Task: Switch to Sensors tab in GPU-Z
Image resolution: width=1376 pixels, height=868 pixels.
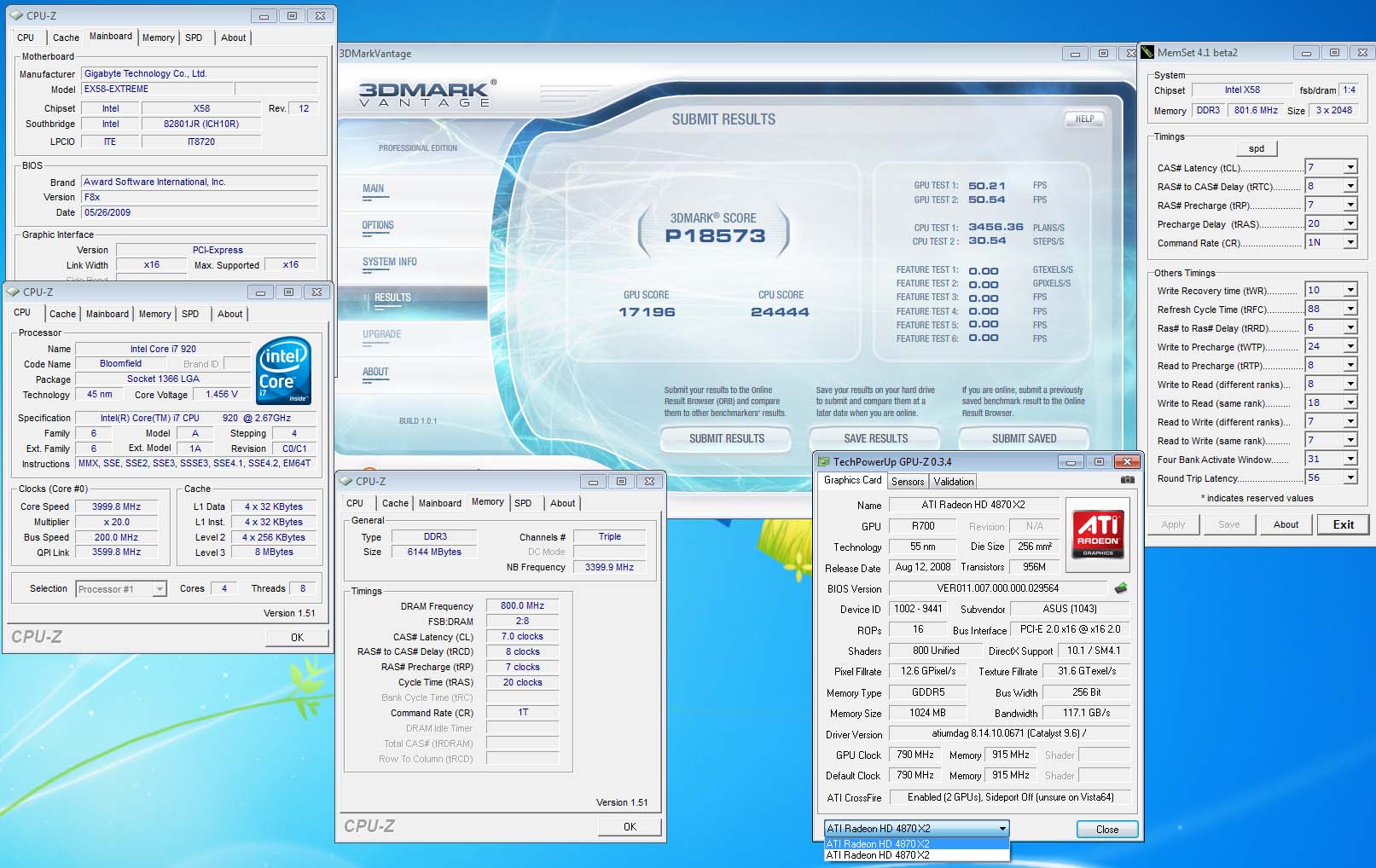Action: 908,482
